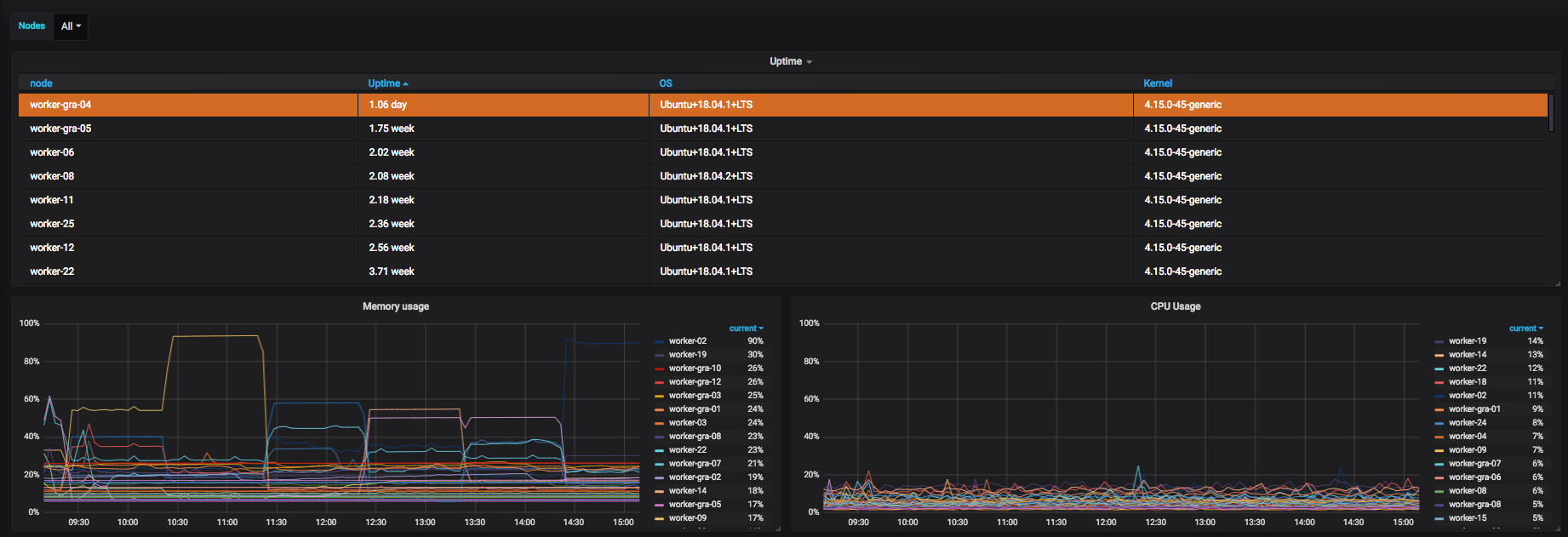Open the CPU Usage panel title
Viewport: 1568px width, 537px height.
pos(1176,306)
